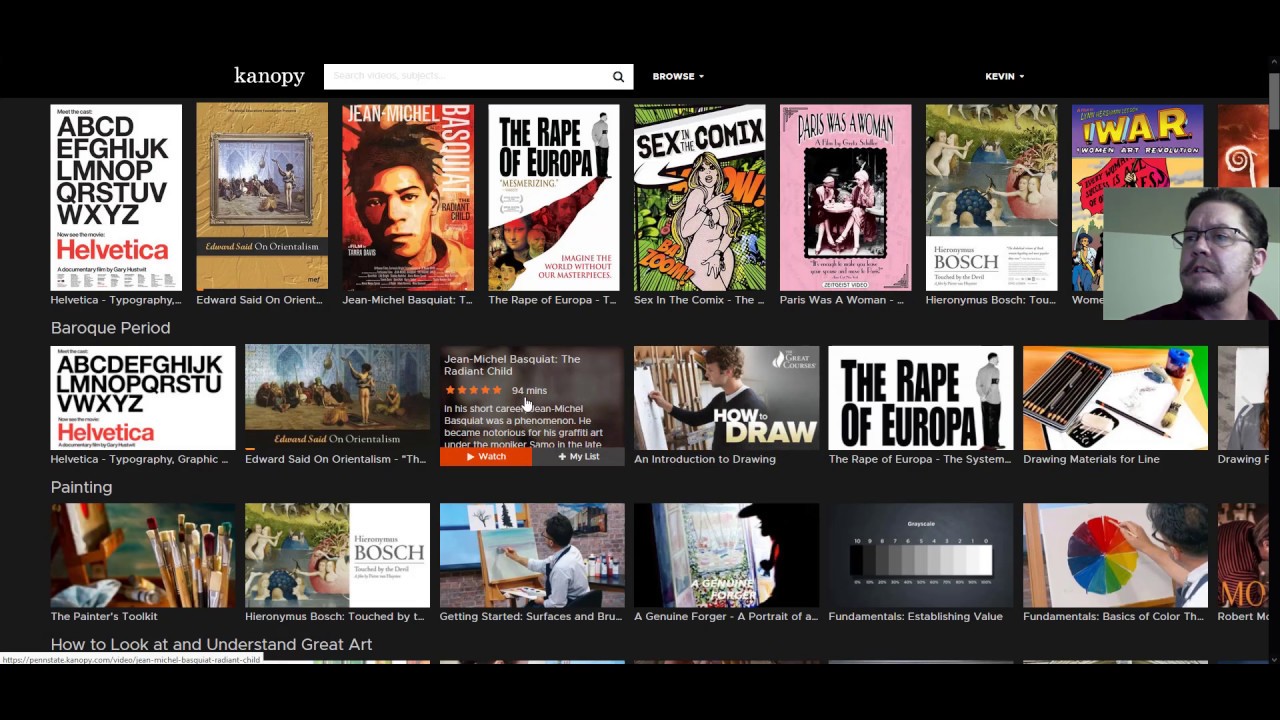This screenshot has height=720, width=1280.
Task: Open Hieronymus Bosch thumbnail in Painting row
Action: tap(337, 555)
